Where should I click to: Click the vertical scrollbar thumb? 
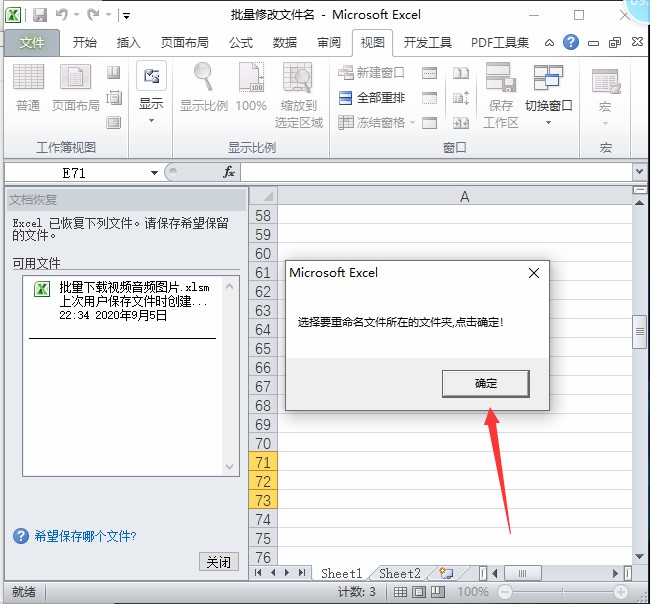coord(640,332)
